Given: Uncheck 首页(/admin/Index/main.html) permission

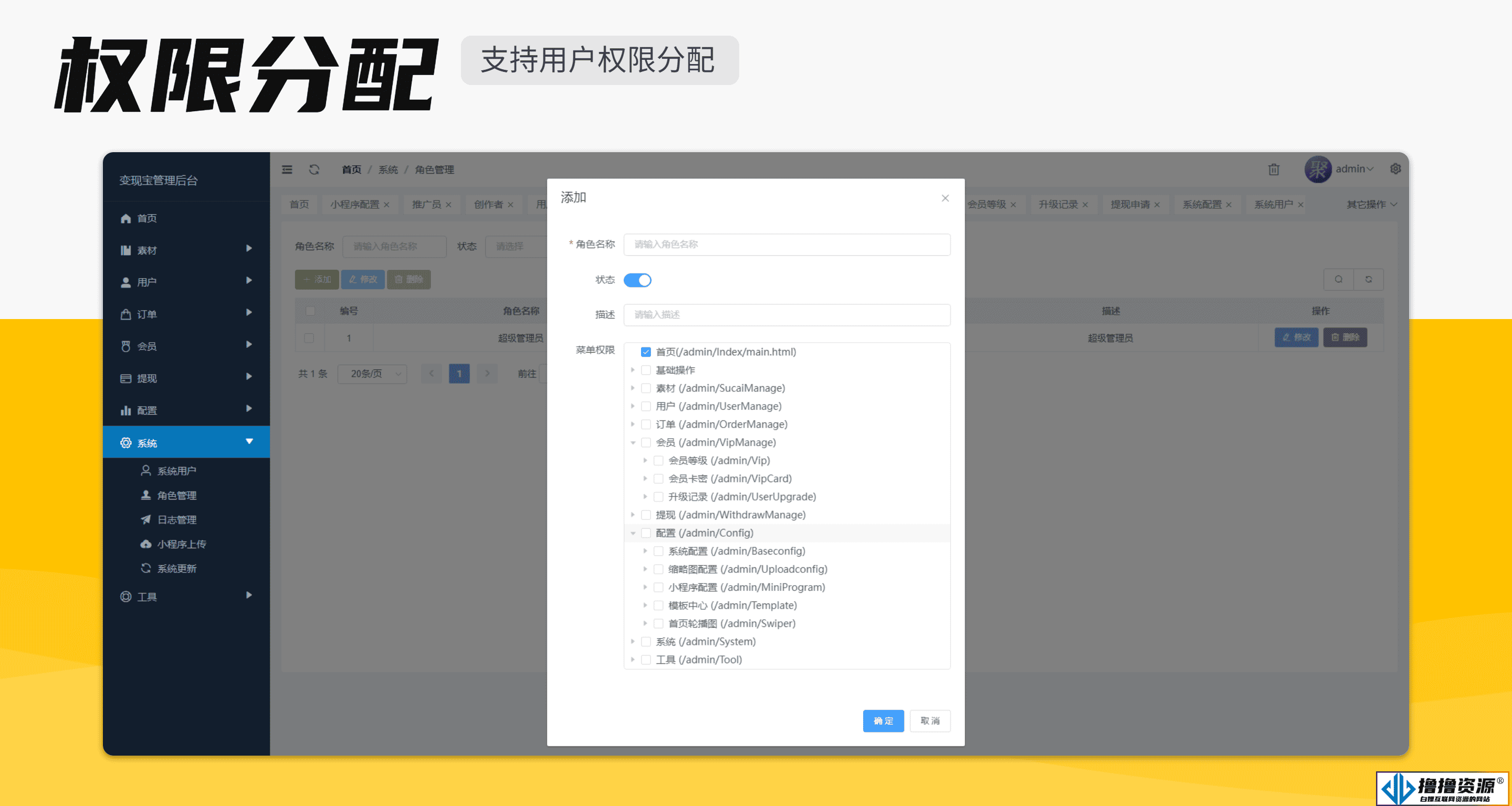Looking at the screenshot, I should point(646,352).
